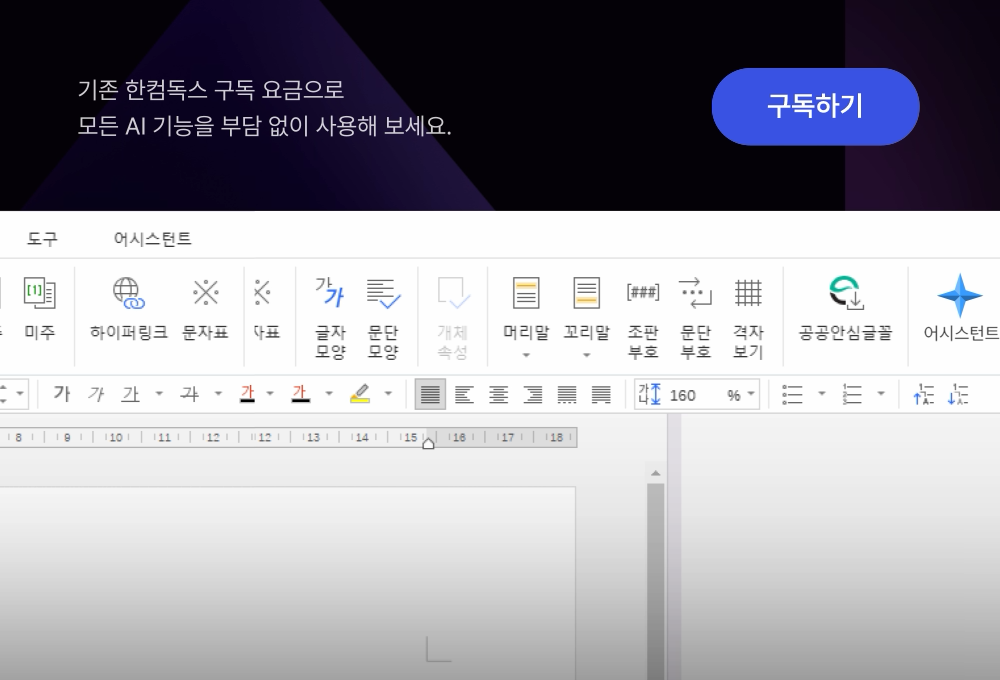Apply bulleted list formatting

coord(792,394)
